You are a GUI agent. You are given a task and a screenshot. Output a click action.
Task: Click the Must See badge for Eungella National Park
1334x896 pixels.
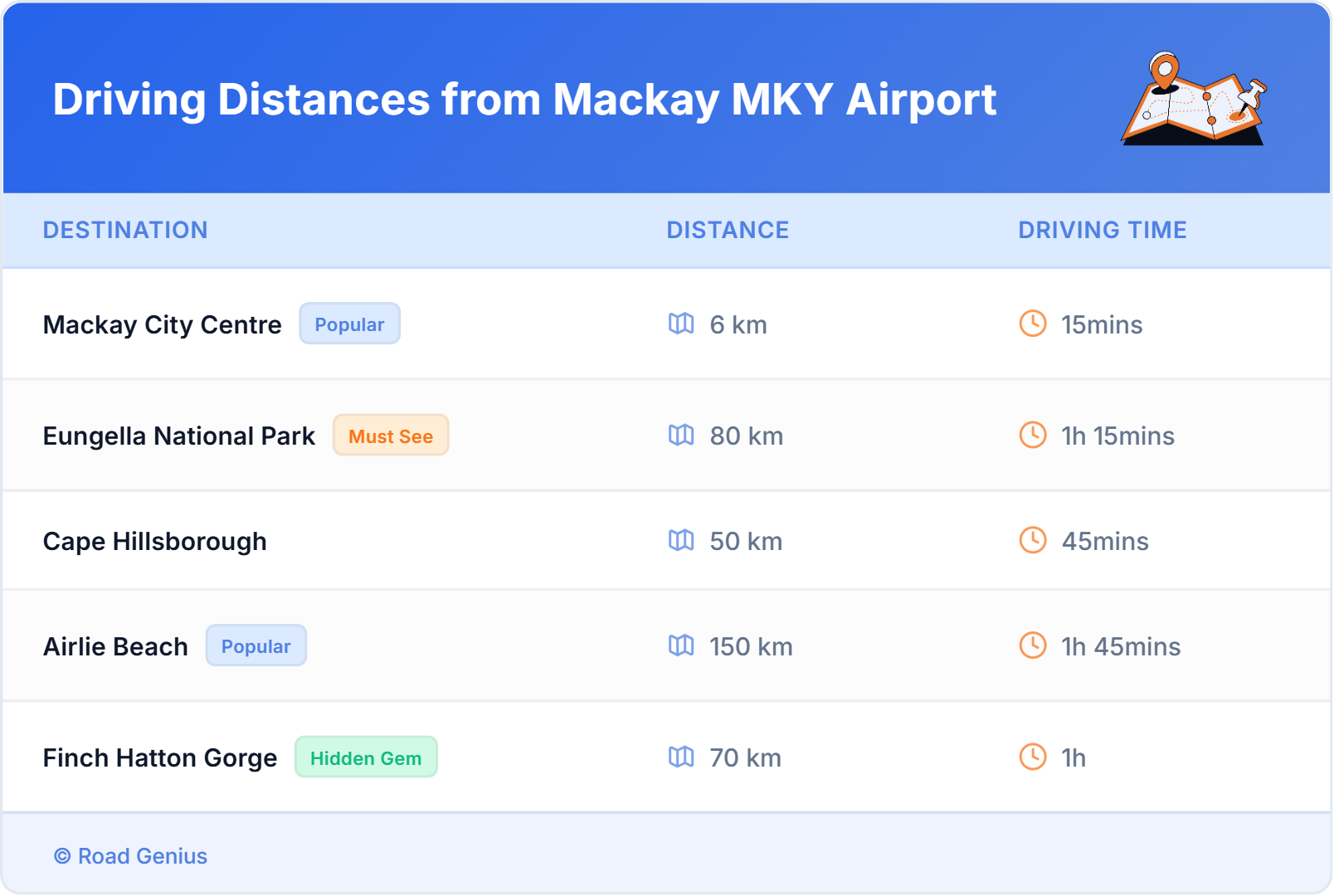pyautogui.click(x=391, y=435)
